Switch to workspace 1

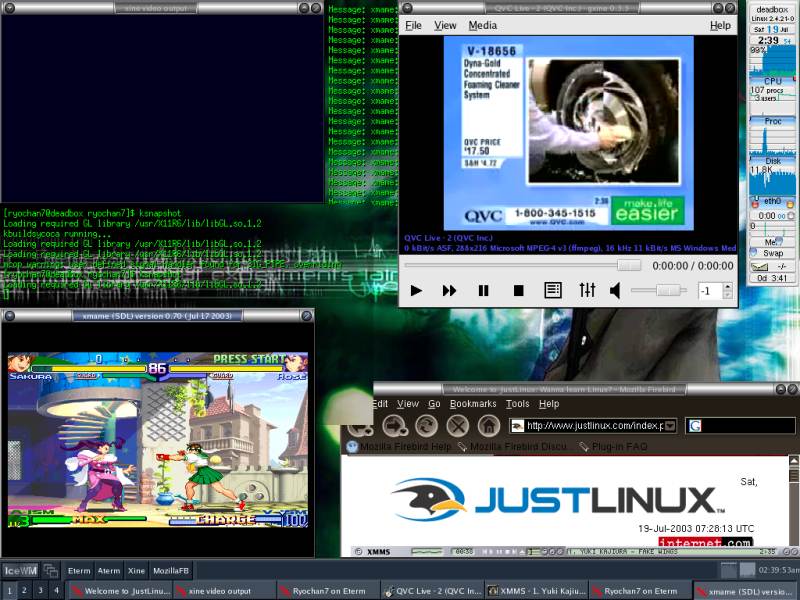tap(8, 590)
